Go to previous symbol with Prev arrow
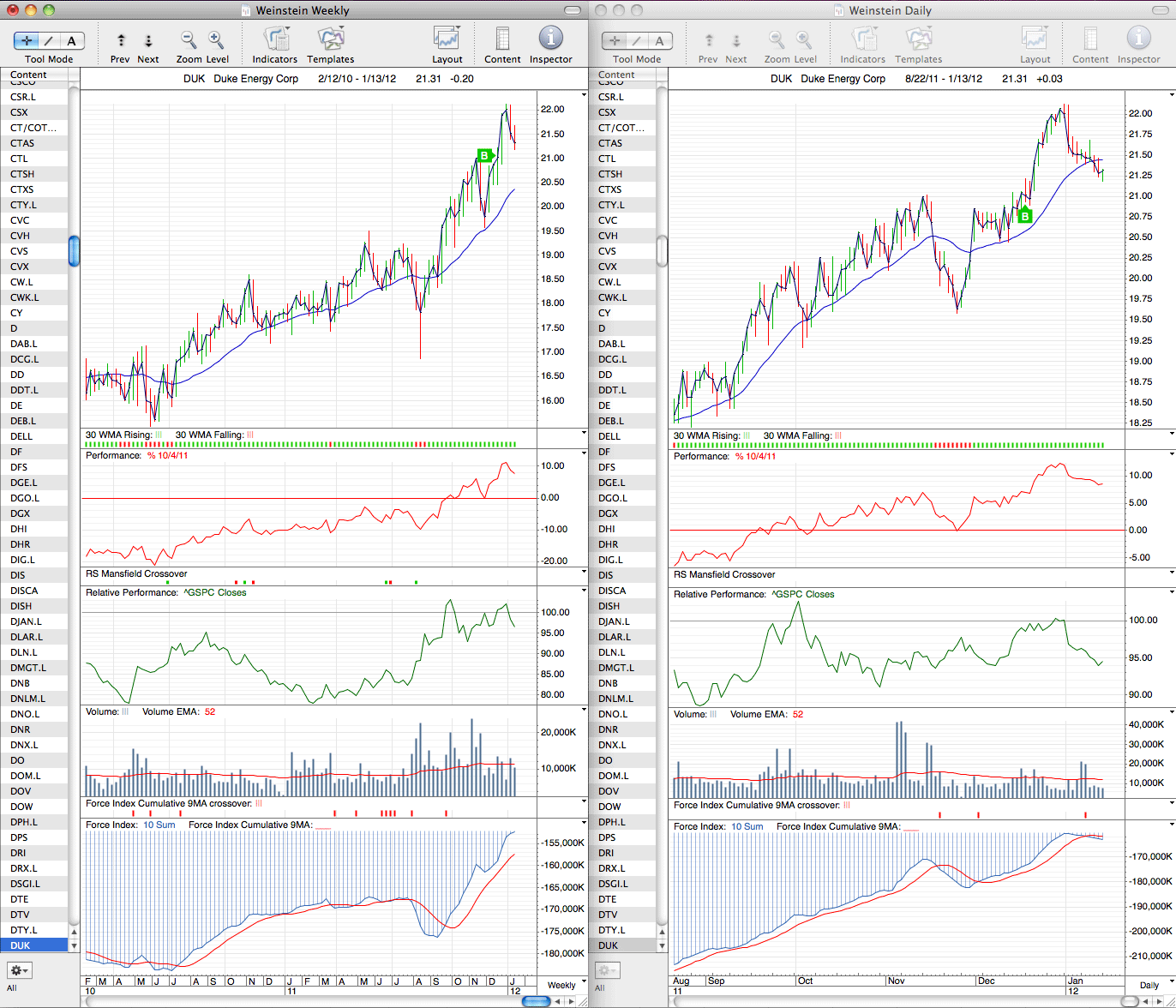The width and height of the screenshot is (1176, 1008). click(121, 40)
